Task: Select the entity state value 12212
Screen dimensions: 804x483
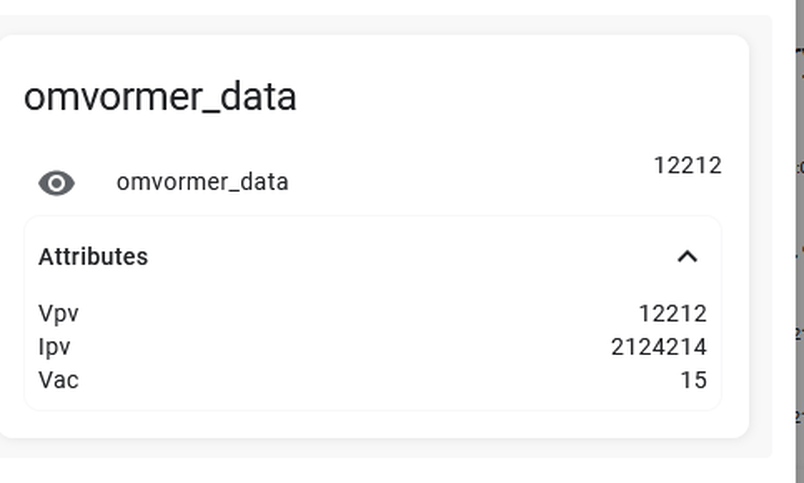Action: pyautogui.click(x=688, y=166)
